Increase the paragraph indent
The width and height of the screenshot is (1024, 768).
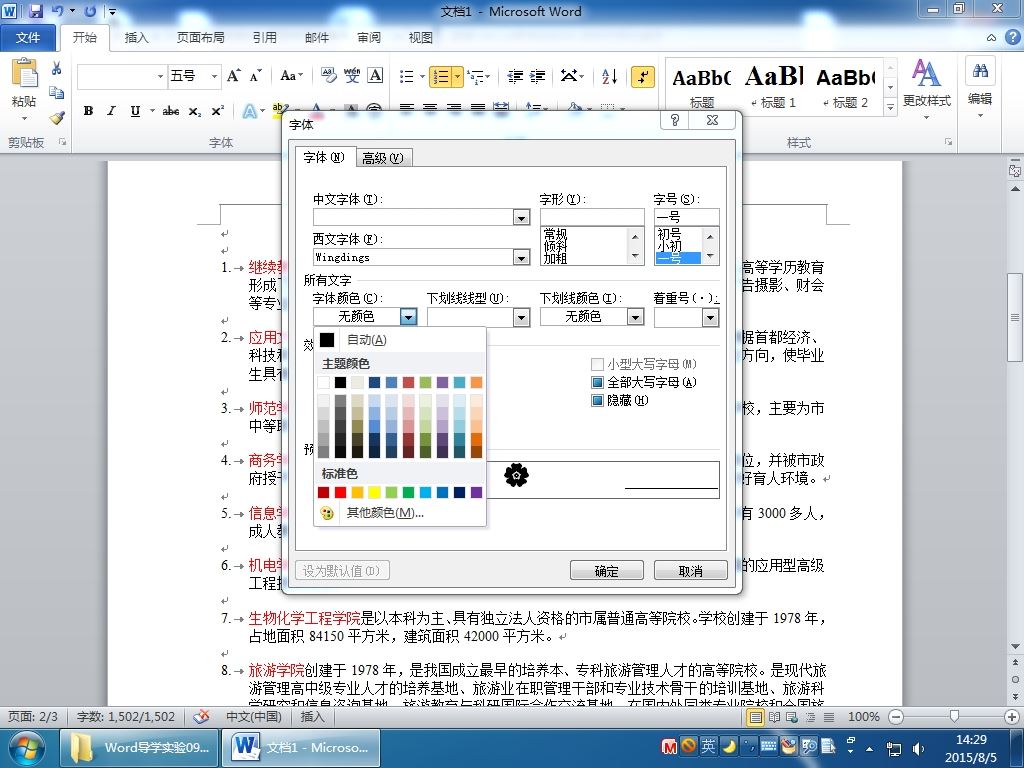[x=537, y=76]
